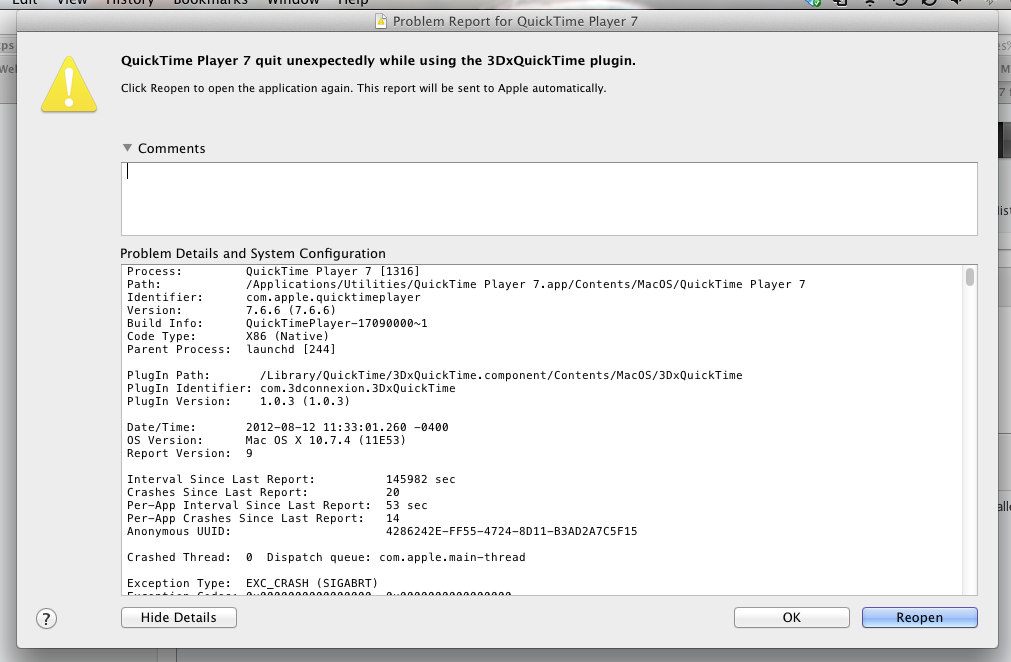Click the Reopen button
The image size is (1011, 662).
point(919,618)
